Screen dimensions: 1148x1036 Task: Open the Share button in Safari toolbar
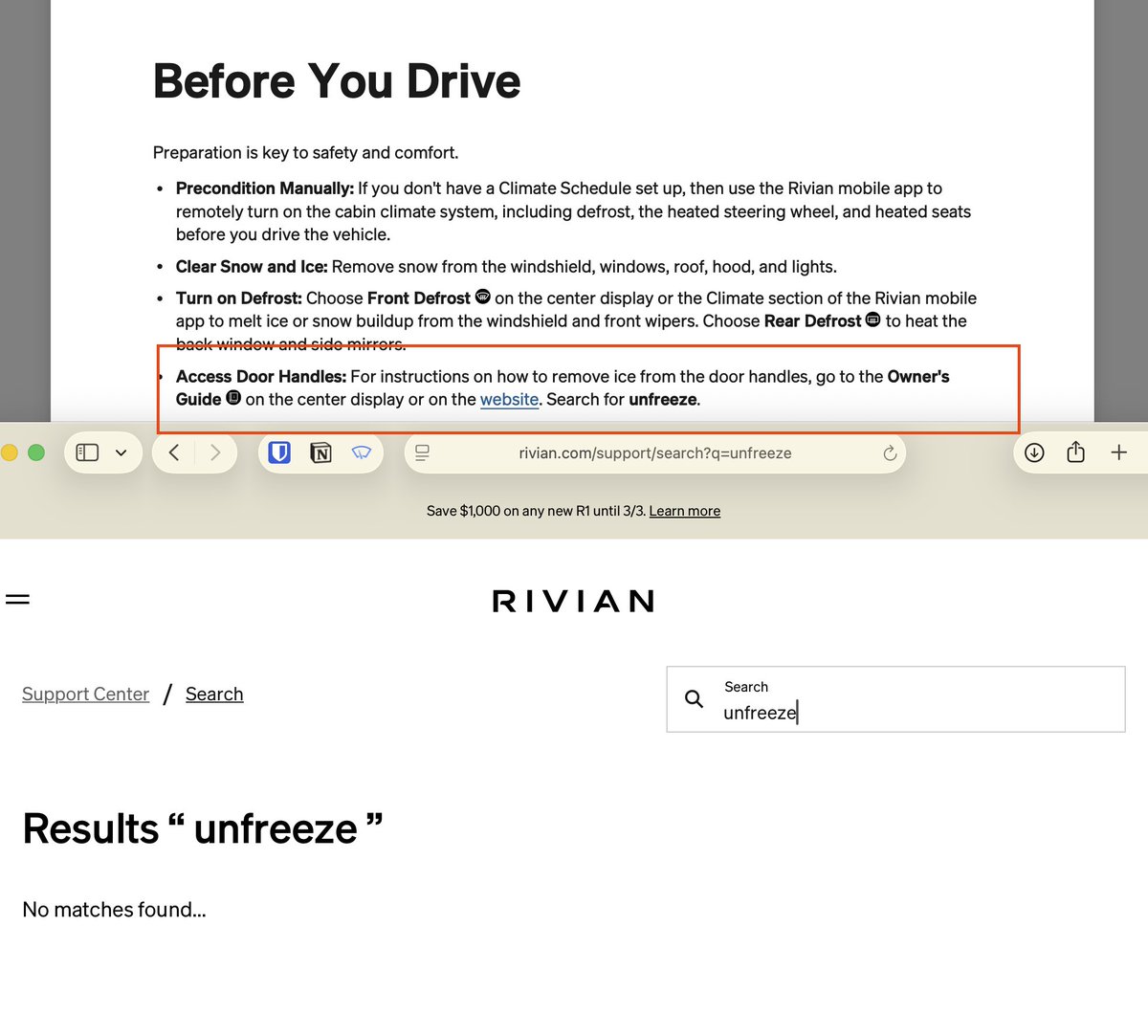coord(1075,452)
